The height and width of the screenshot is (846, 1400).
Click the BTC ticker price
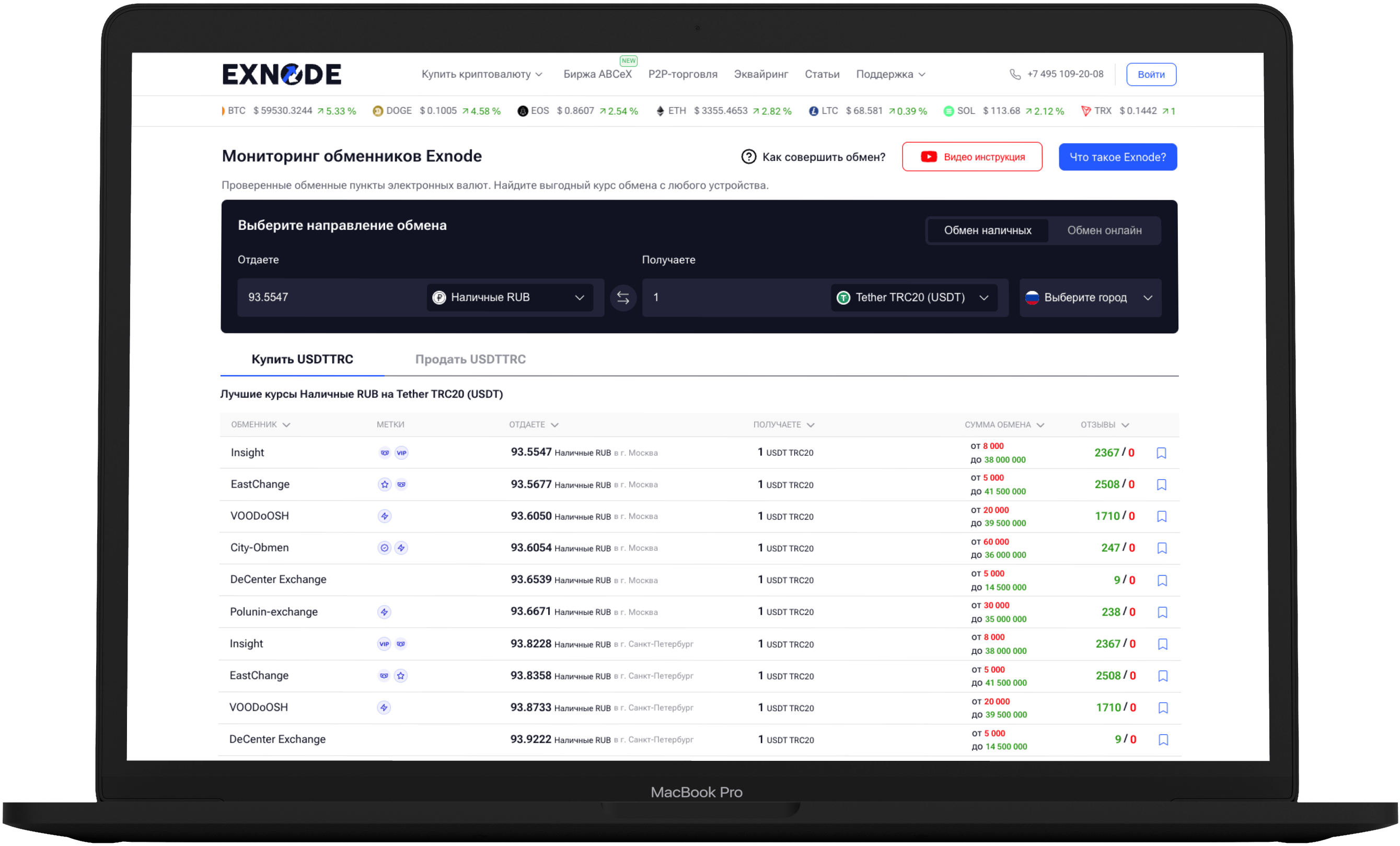point(282,111)
